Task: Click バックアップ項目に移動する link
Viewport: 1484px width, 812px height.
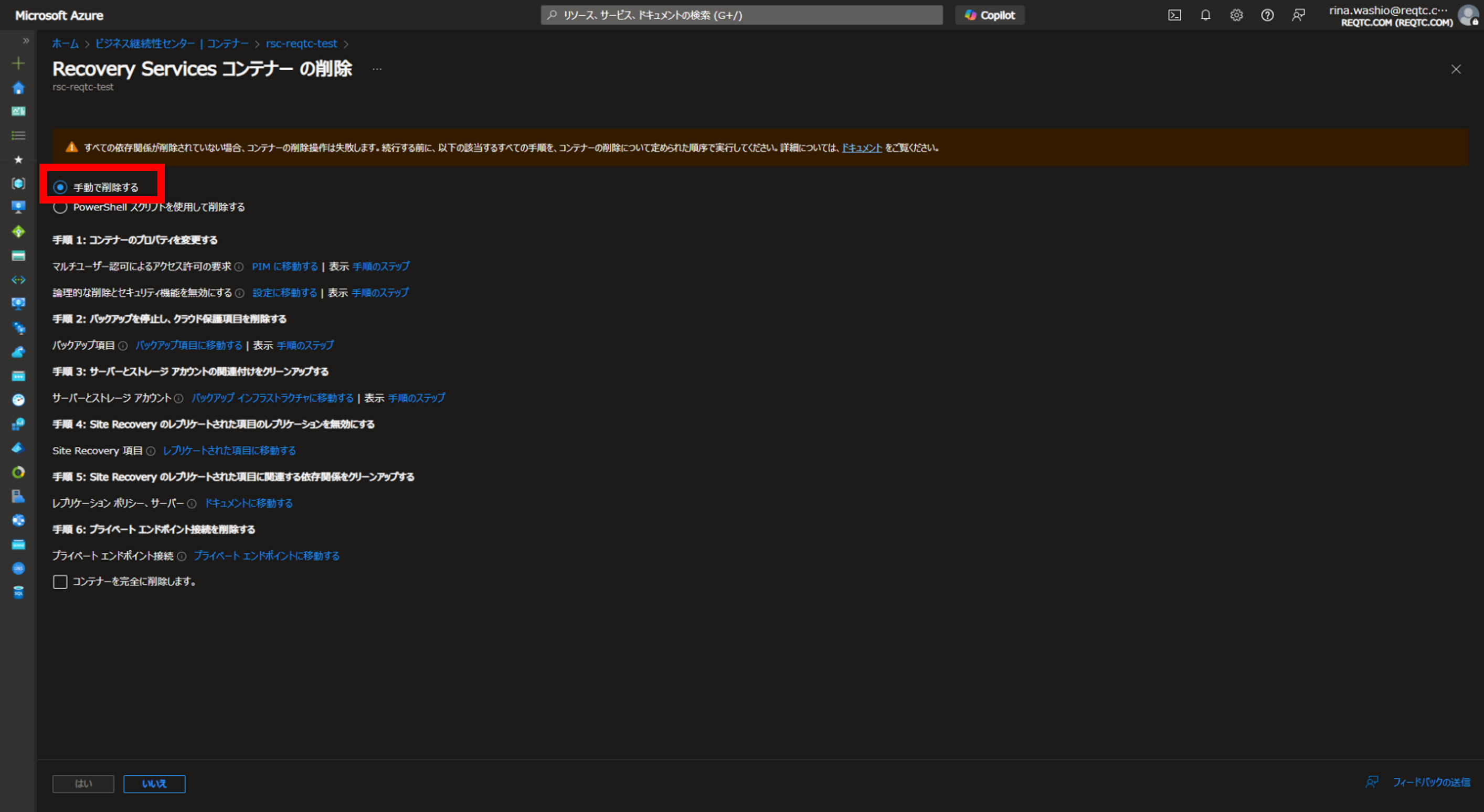Action: coord(188,346)
